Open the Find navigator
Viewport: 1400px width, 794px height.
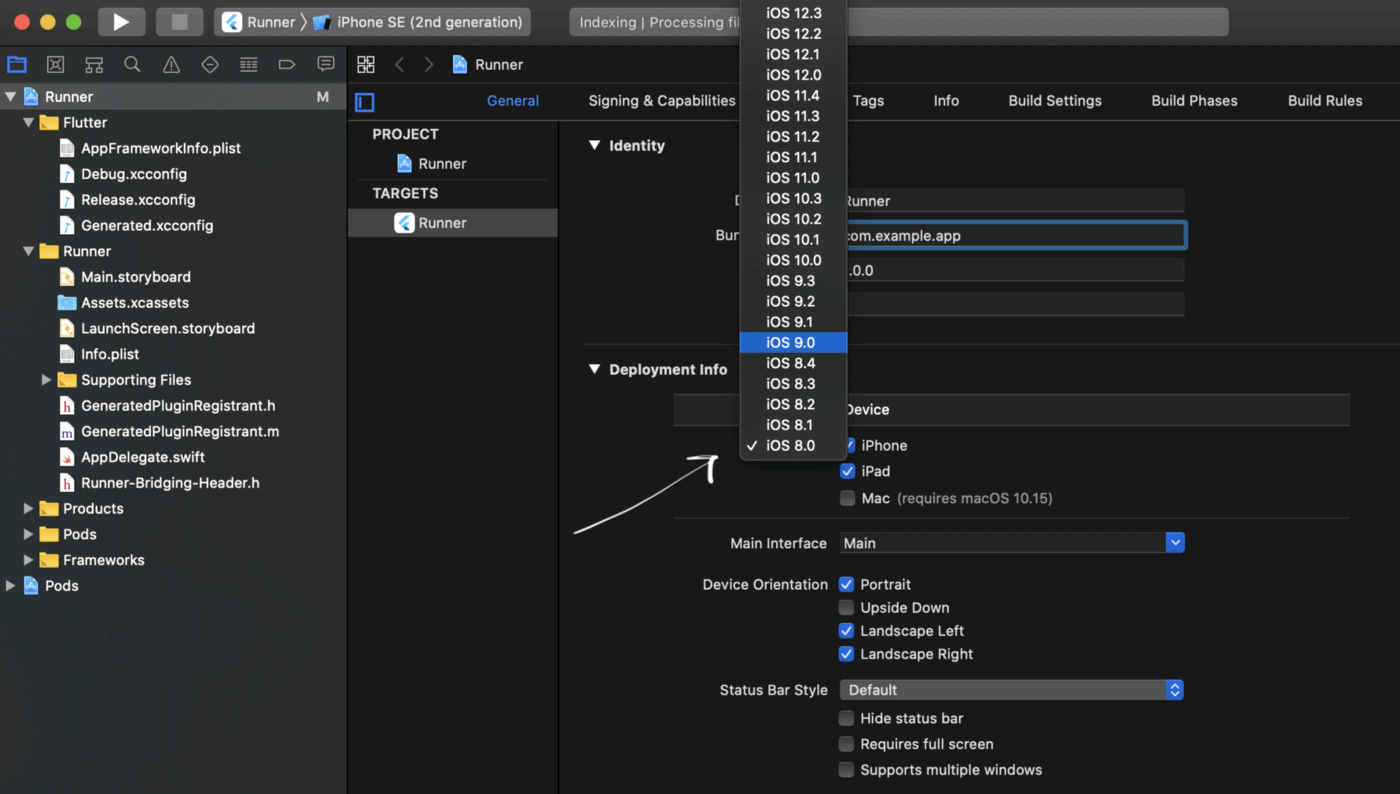(132, 65)
